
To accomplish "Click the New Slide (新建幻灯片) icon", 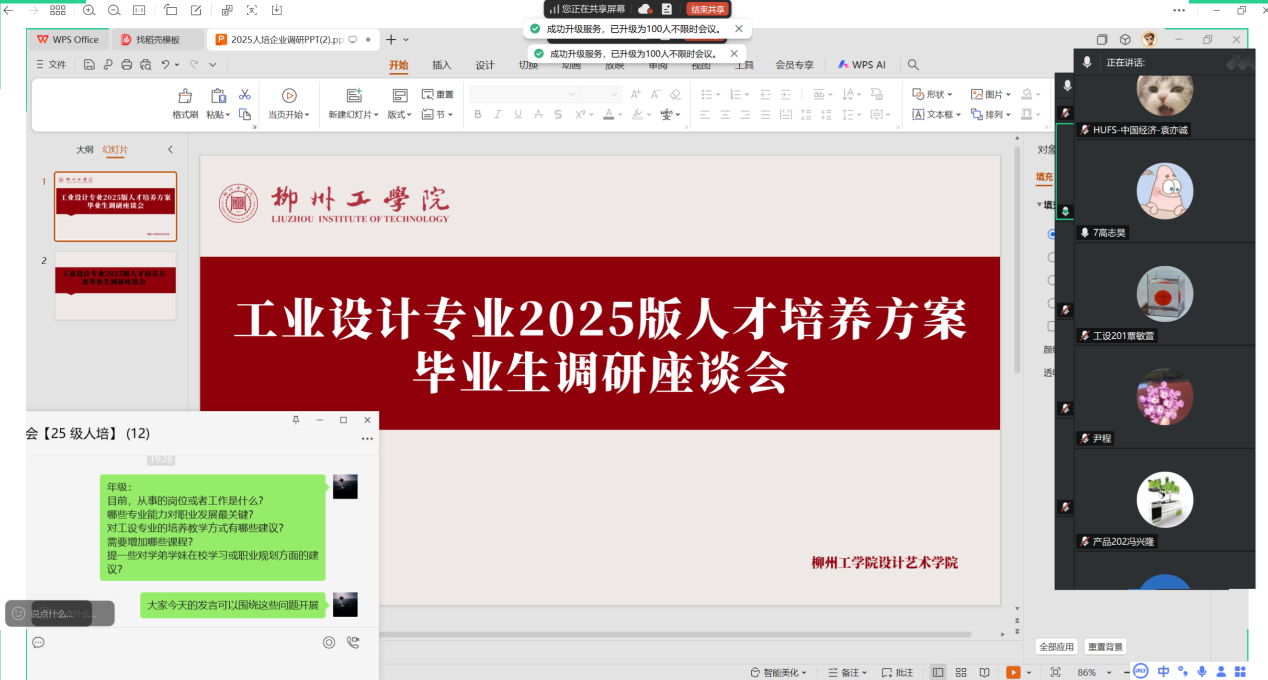I will [353, 96].
